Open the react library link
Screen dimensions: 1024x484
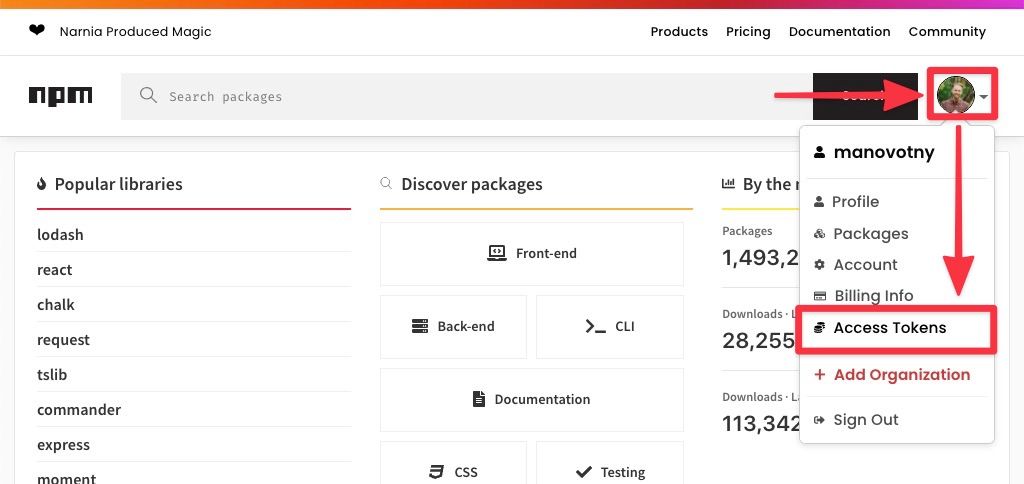(54, 270)
